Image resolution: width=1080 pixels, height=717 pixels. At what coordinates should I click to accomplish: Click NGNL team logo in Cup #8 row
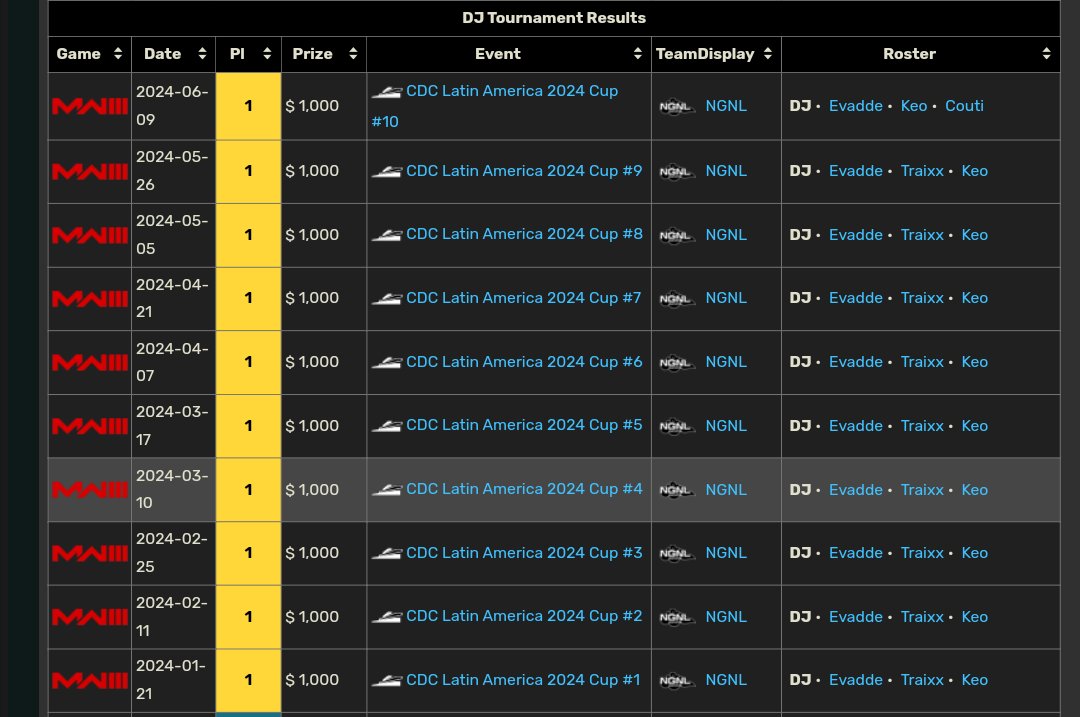coord(676,236)
